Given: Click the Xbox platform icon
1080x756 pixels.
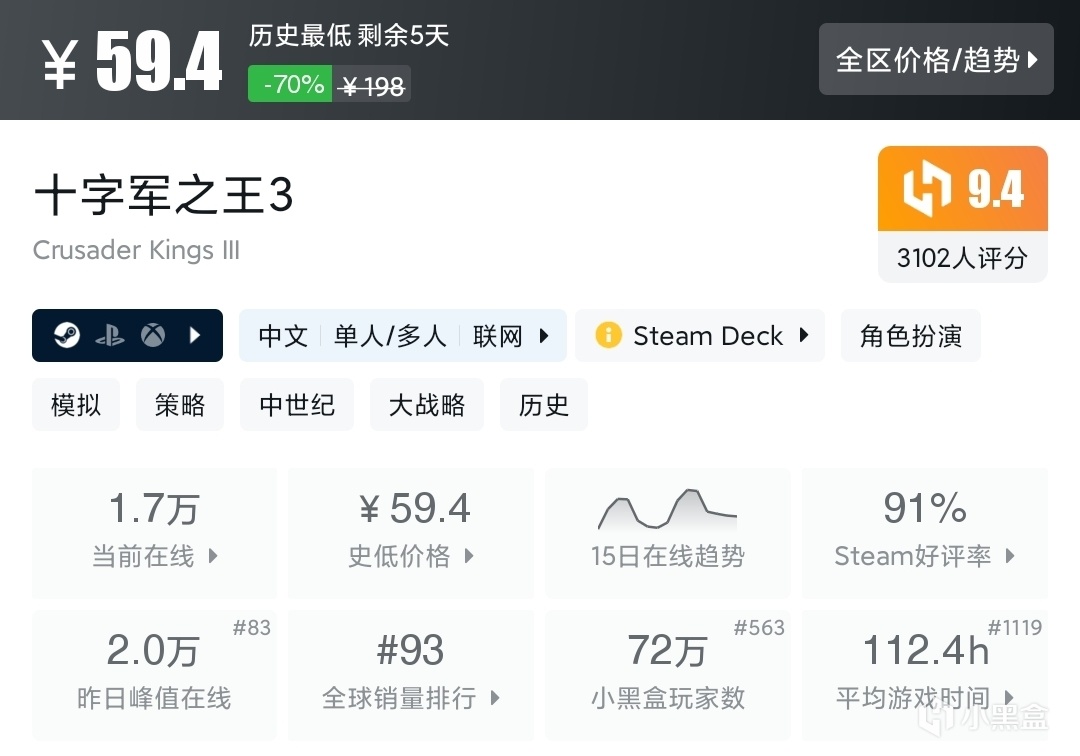Looking at the screenshot, I should (x=153, y=336).
